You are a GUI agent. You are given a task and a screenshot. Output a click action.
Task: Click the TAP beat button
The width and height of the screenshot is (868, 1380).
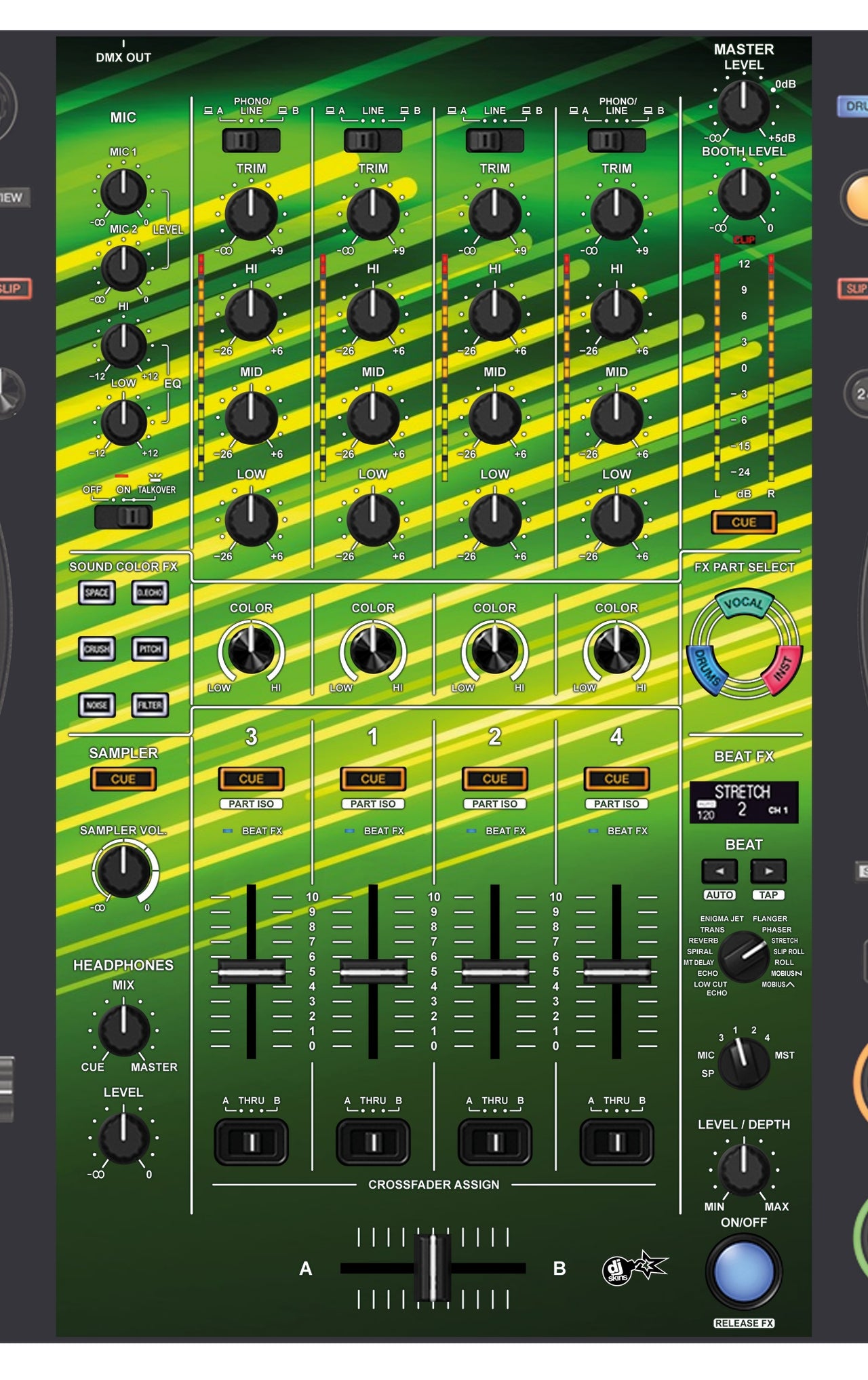[768, 895]
